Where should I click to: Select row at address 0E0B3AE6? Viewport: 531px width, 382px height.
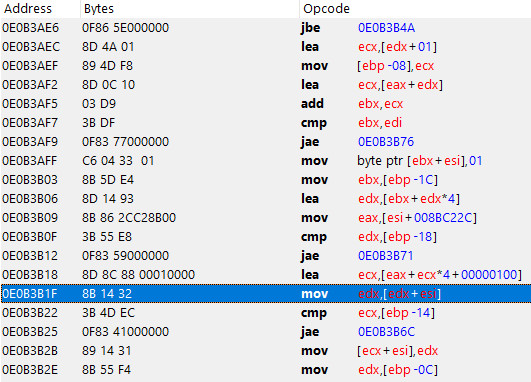266,28
